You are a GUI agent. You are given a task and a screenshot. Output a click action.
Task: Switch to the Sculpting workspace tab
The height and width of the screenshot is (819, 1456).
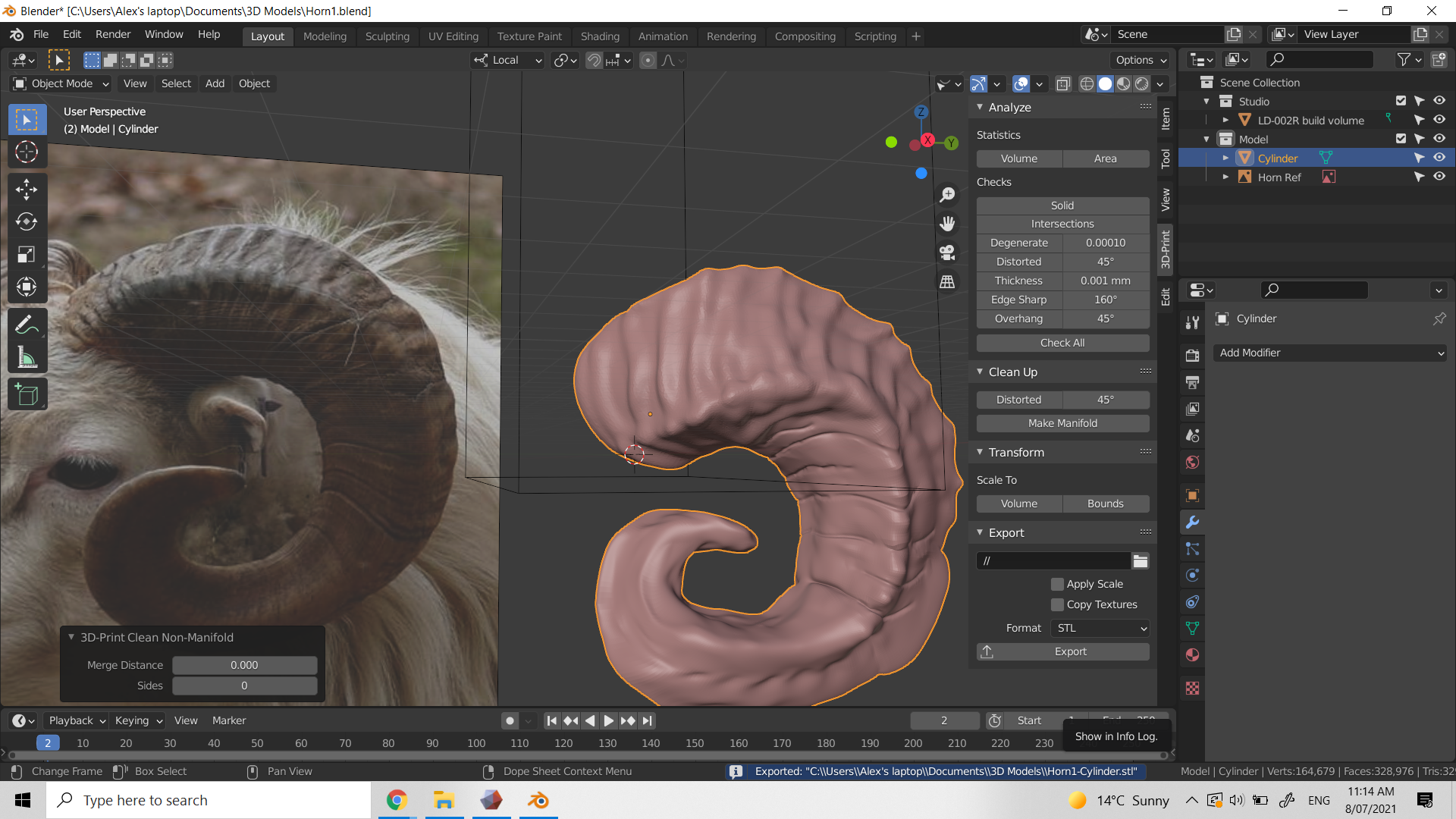[x=387, y=36]
